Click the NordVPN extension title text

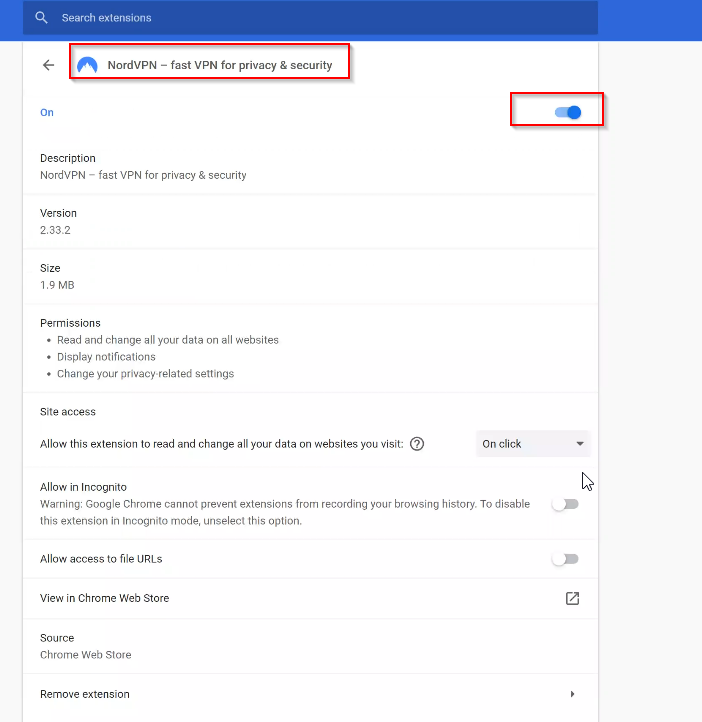pos(220,65)
